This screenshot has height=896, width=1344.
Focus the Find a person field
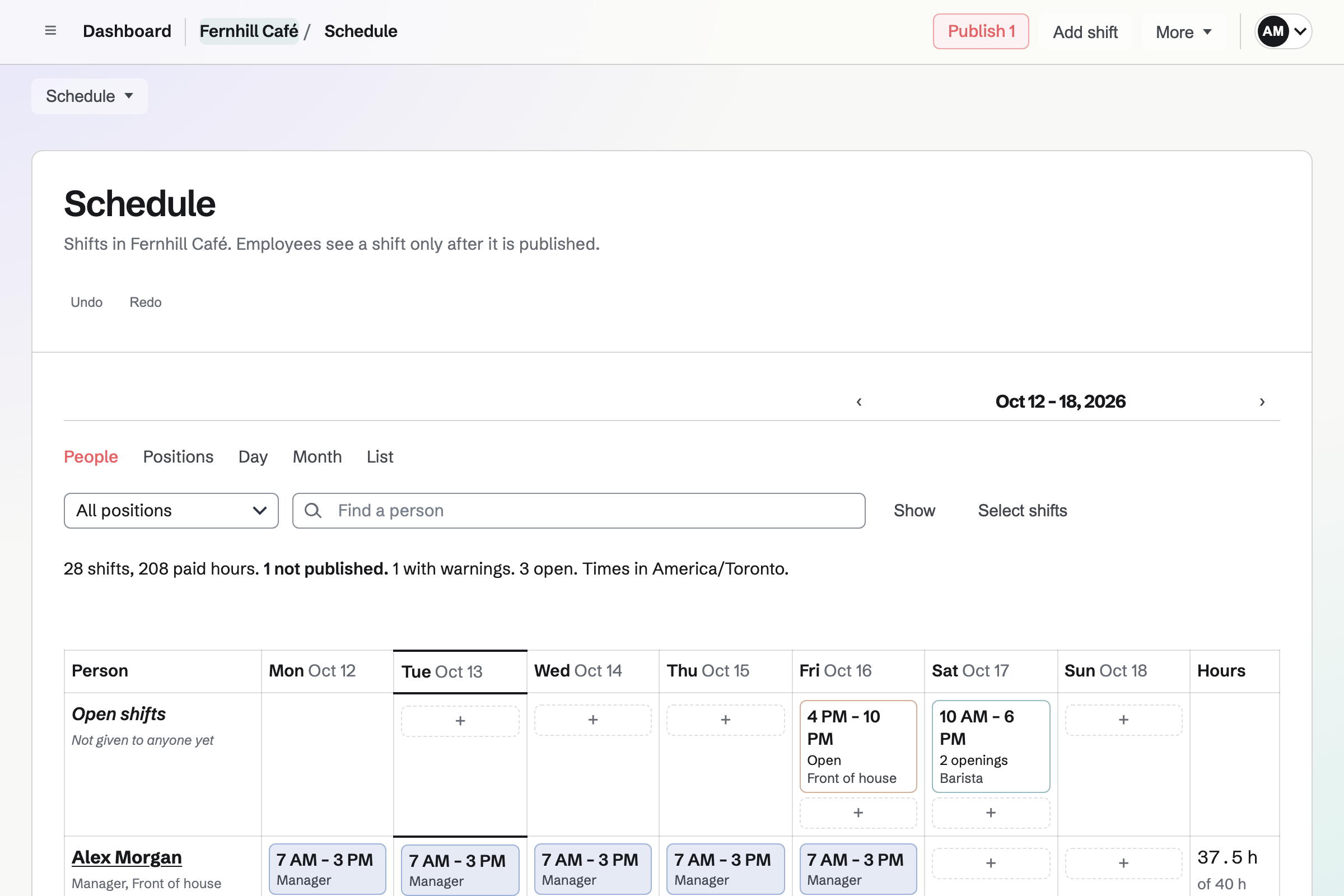pos(579,510)
